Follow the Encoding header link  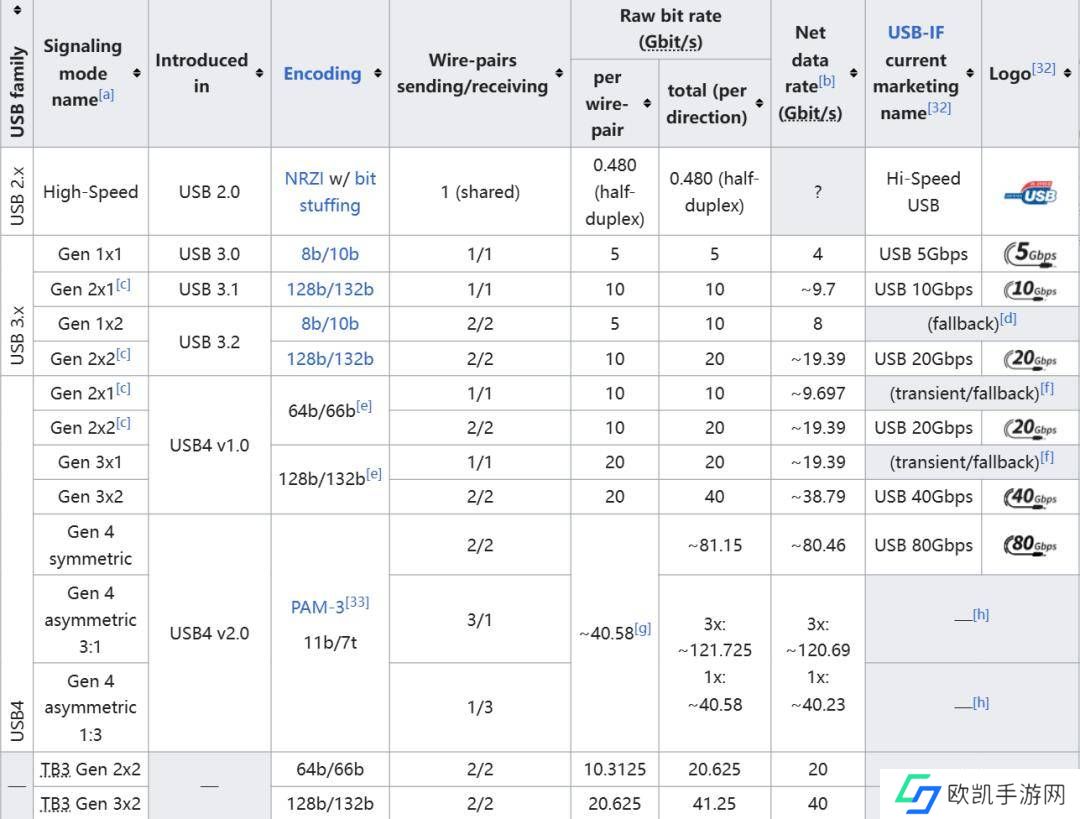[322, 74]
